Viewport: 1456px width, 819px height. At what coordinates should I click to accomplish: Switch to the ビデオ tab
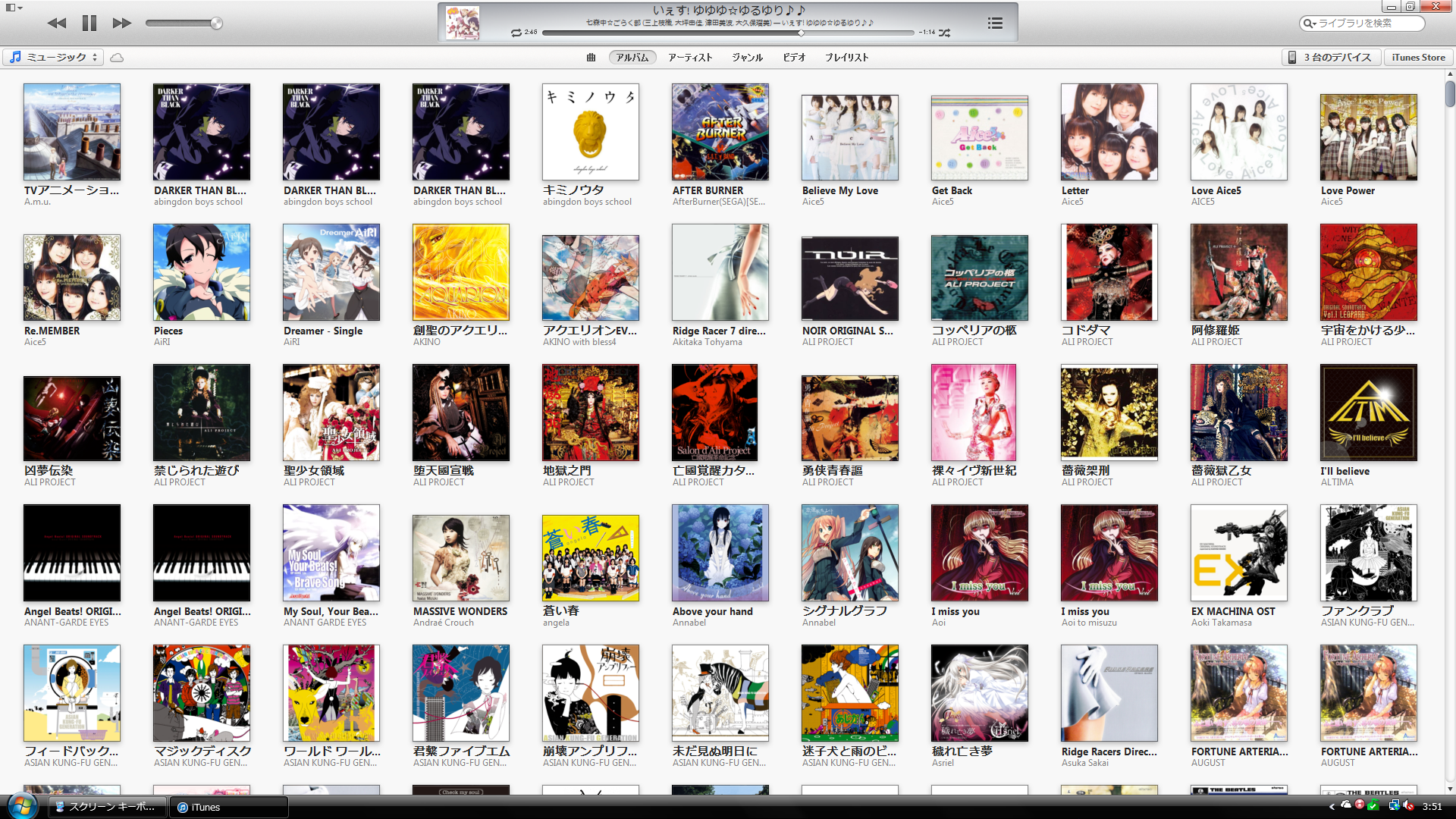(794, 57)
